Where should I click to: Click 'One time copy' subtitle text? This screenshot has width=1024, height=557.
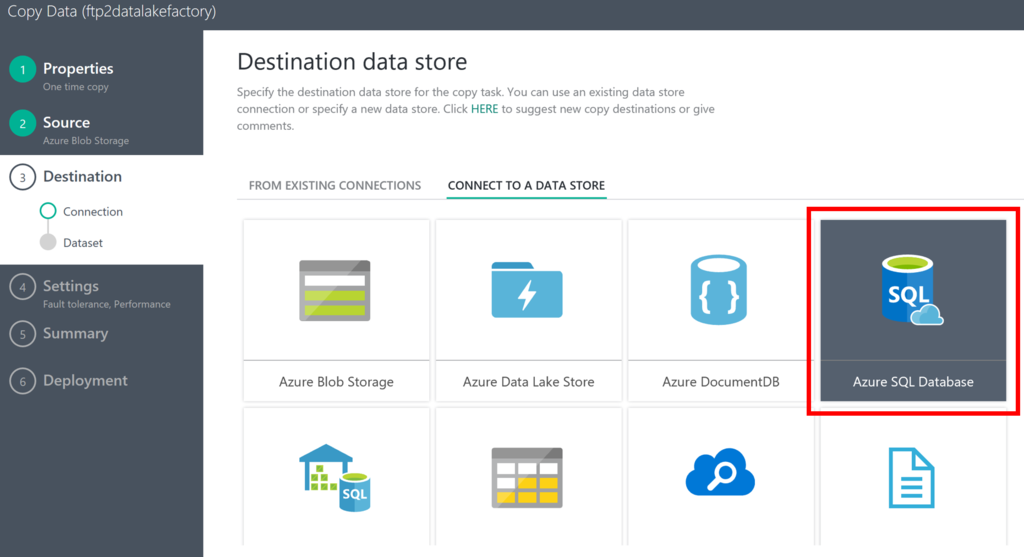(x=76, y=87)
